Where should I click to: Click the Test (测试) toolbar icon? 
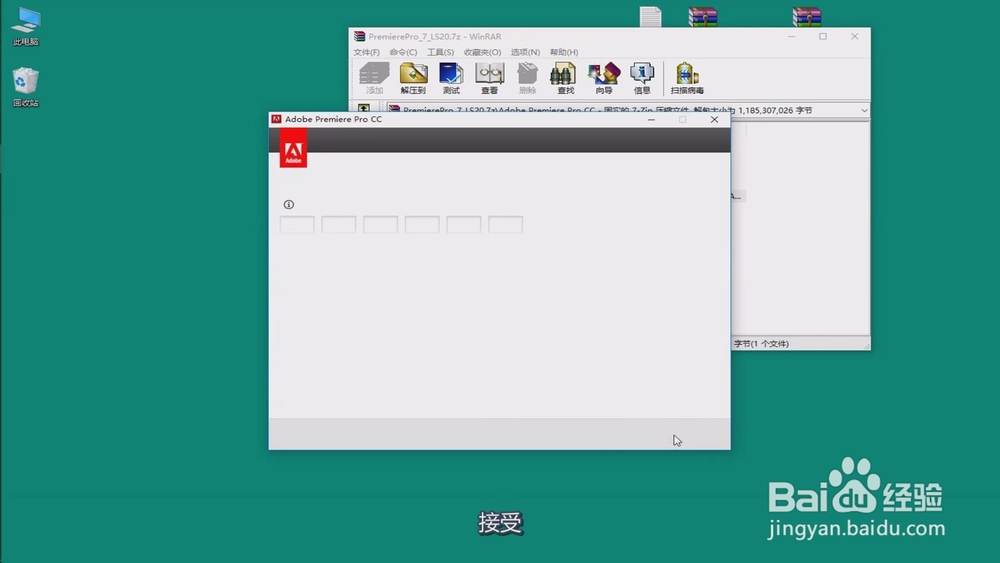coord(451,78)
